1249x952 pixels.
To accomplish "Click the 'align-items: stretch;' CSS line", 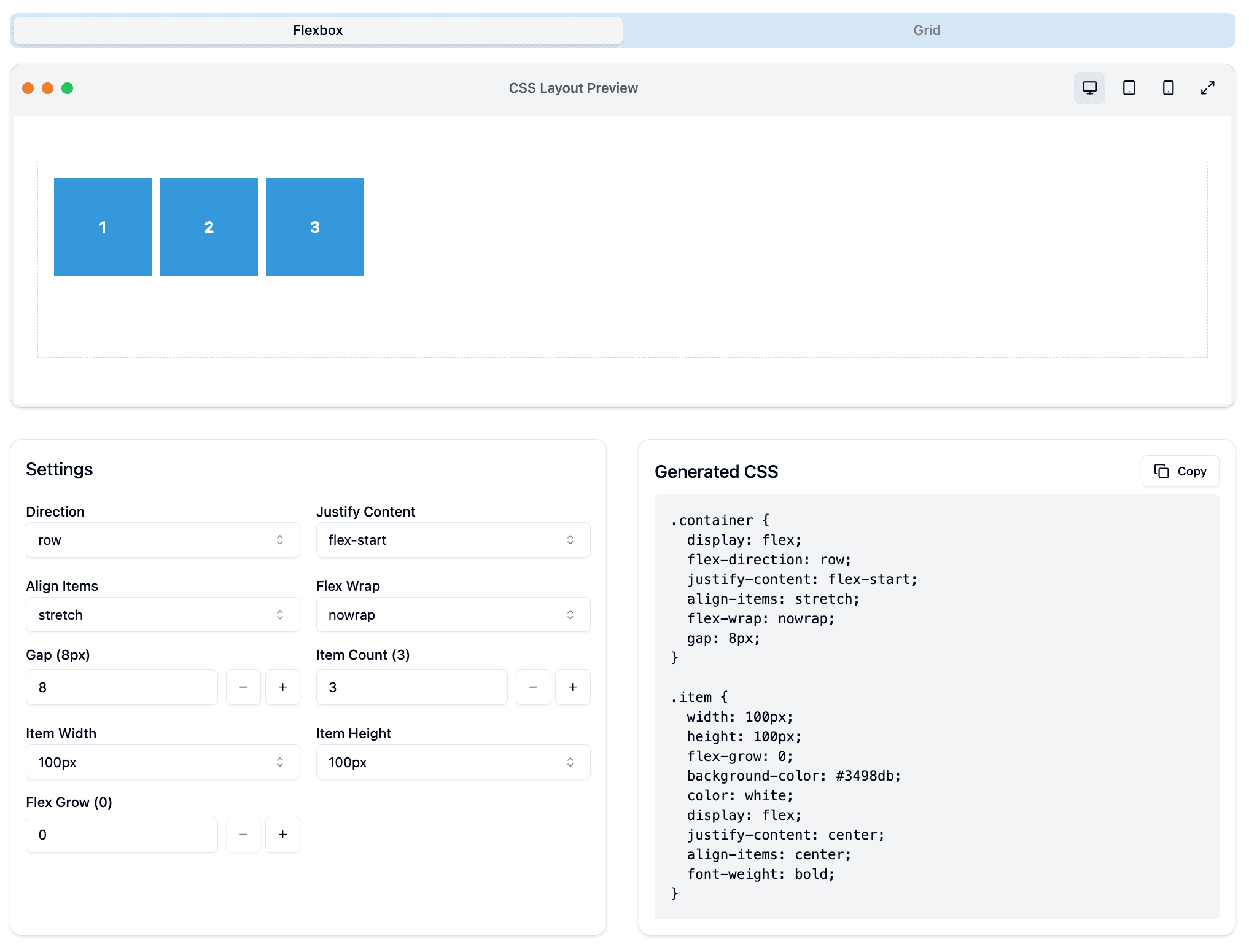I will pyautogui.click(x=773, y=599).
